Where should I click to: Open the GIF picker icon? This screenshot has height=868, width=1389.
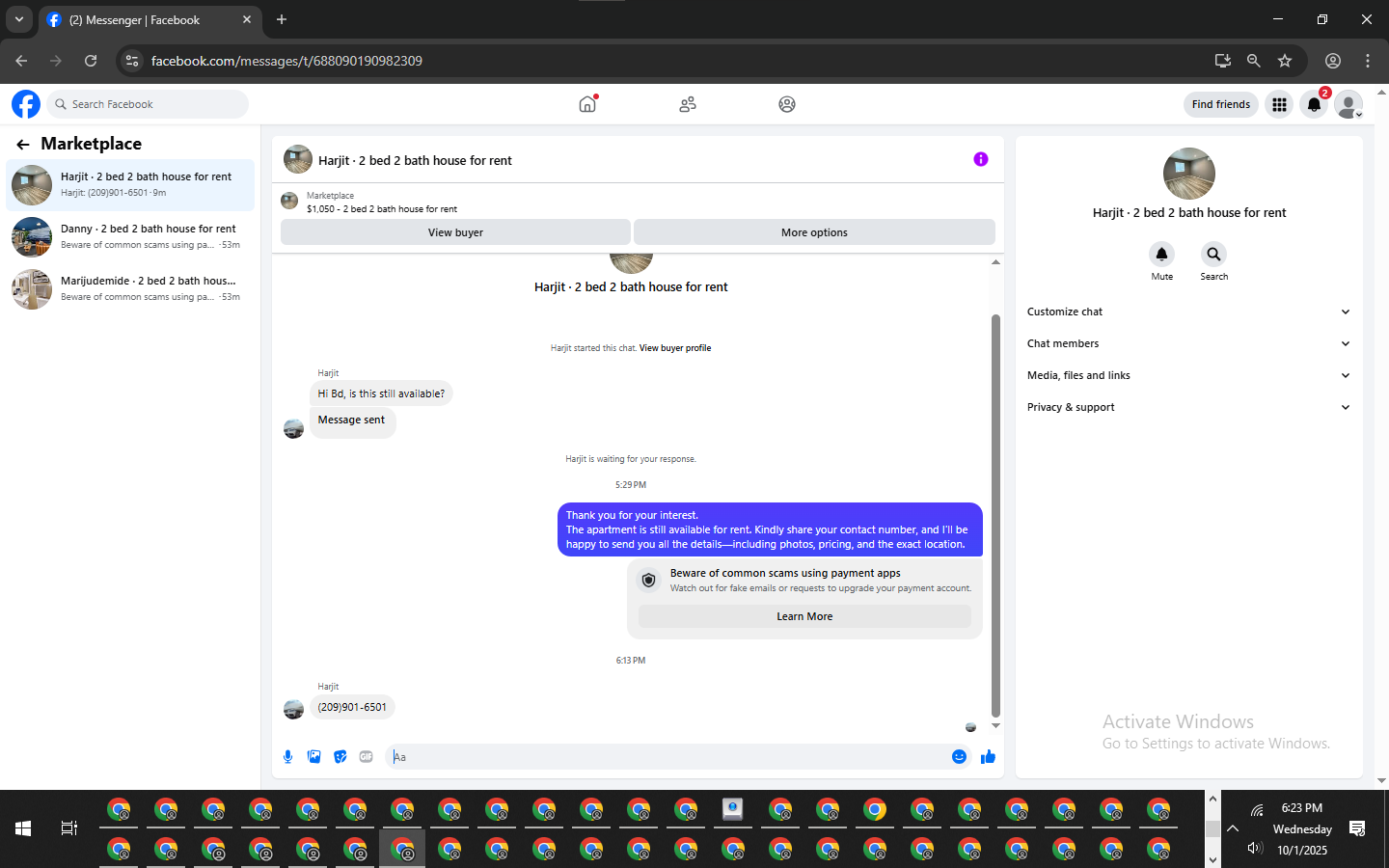[x=367, y=757]
